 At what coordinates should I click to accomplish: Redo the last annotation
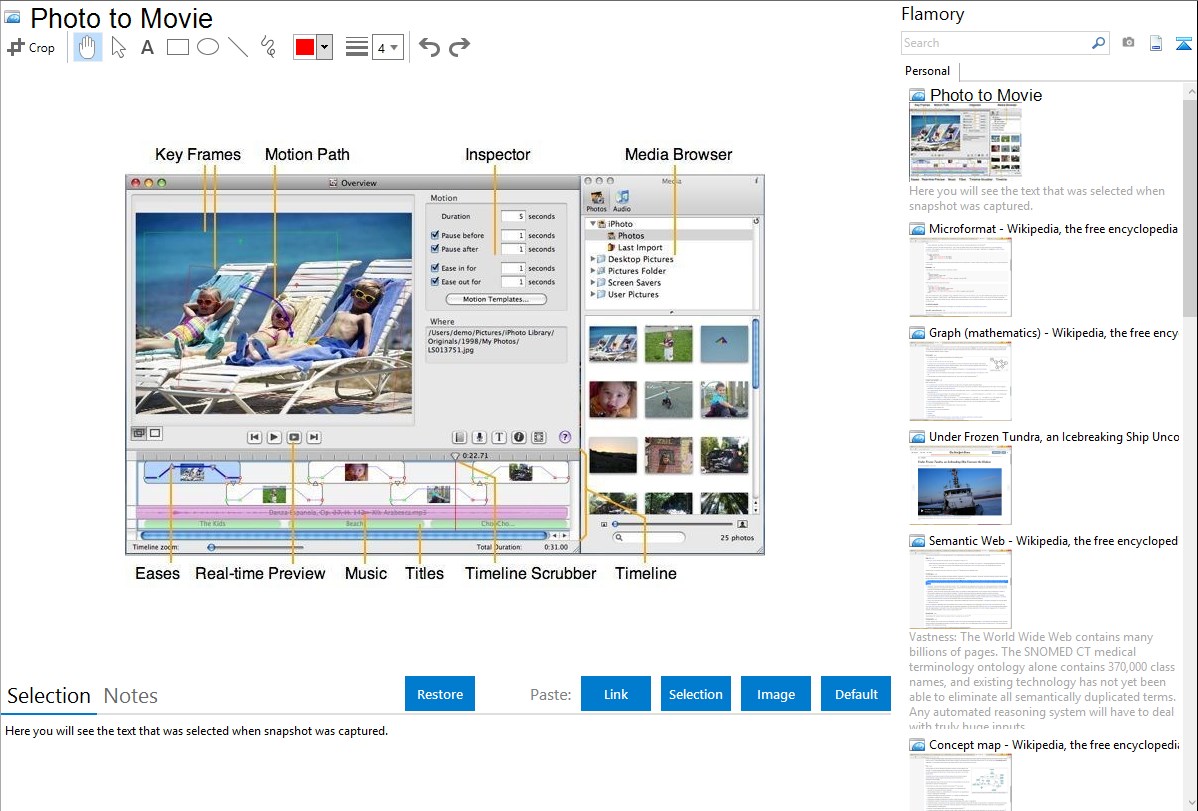pos(459,47)
